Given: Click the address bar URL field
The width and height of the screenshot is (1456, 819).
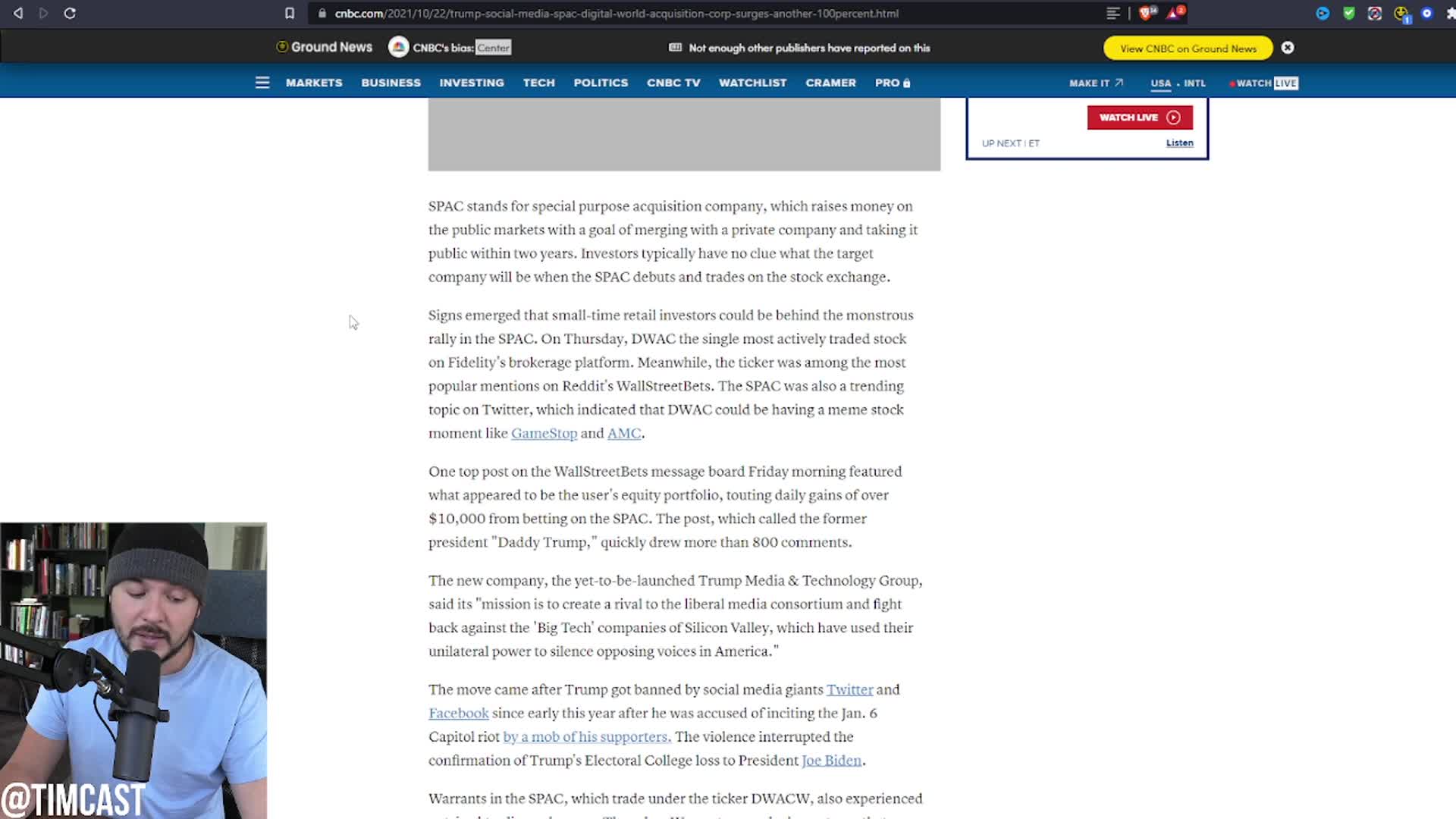Looking at the screenshot, I should [616, 14].
